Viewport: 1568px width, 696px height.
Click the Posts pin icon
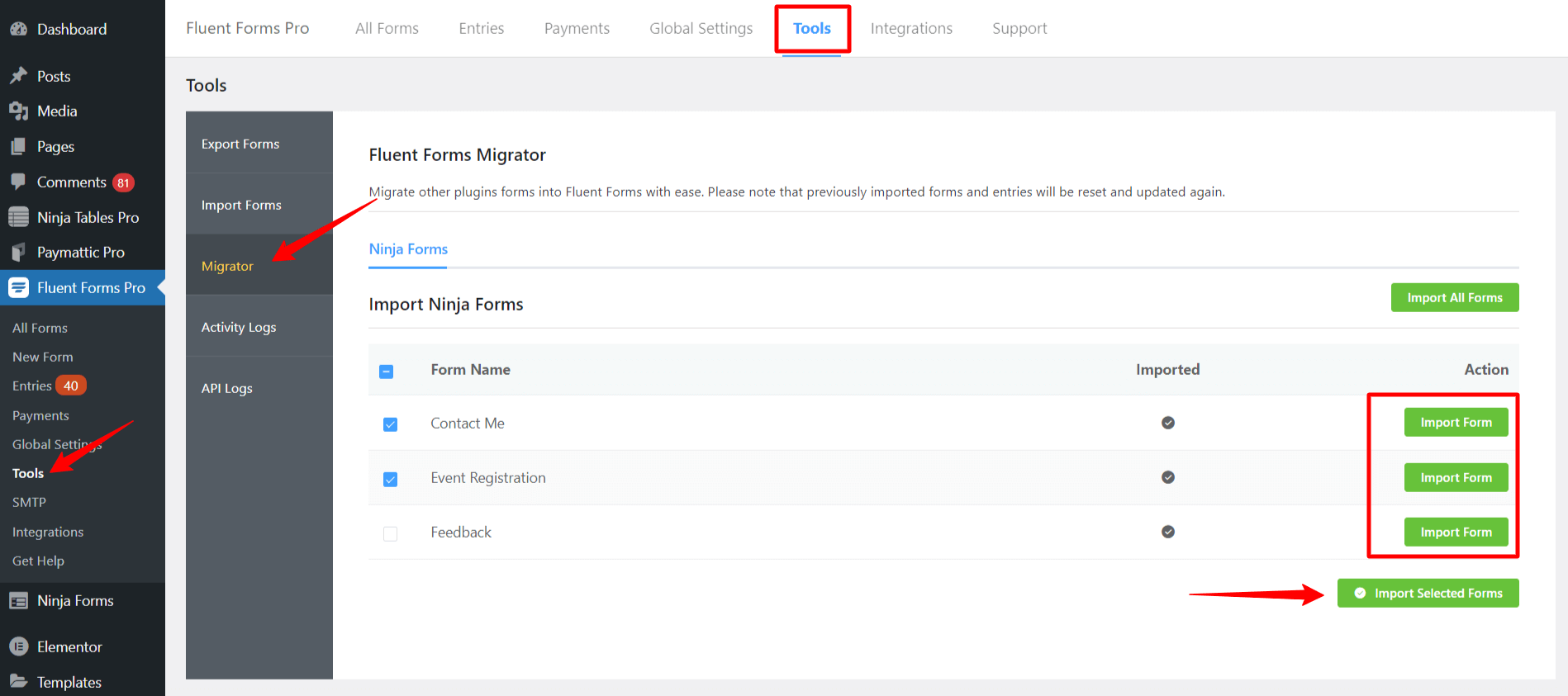(x=18, y=76)
